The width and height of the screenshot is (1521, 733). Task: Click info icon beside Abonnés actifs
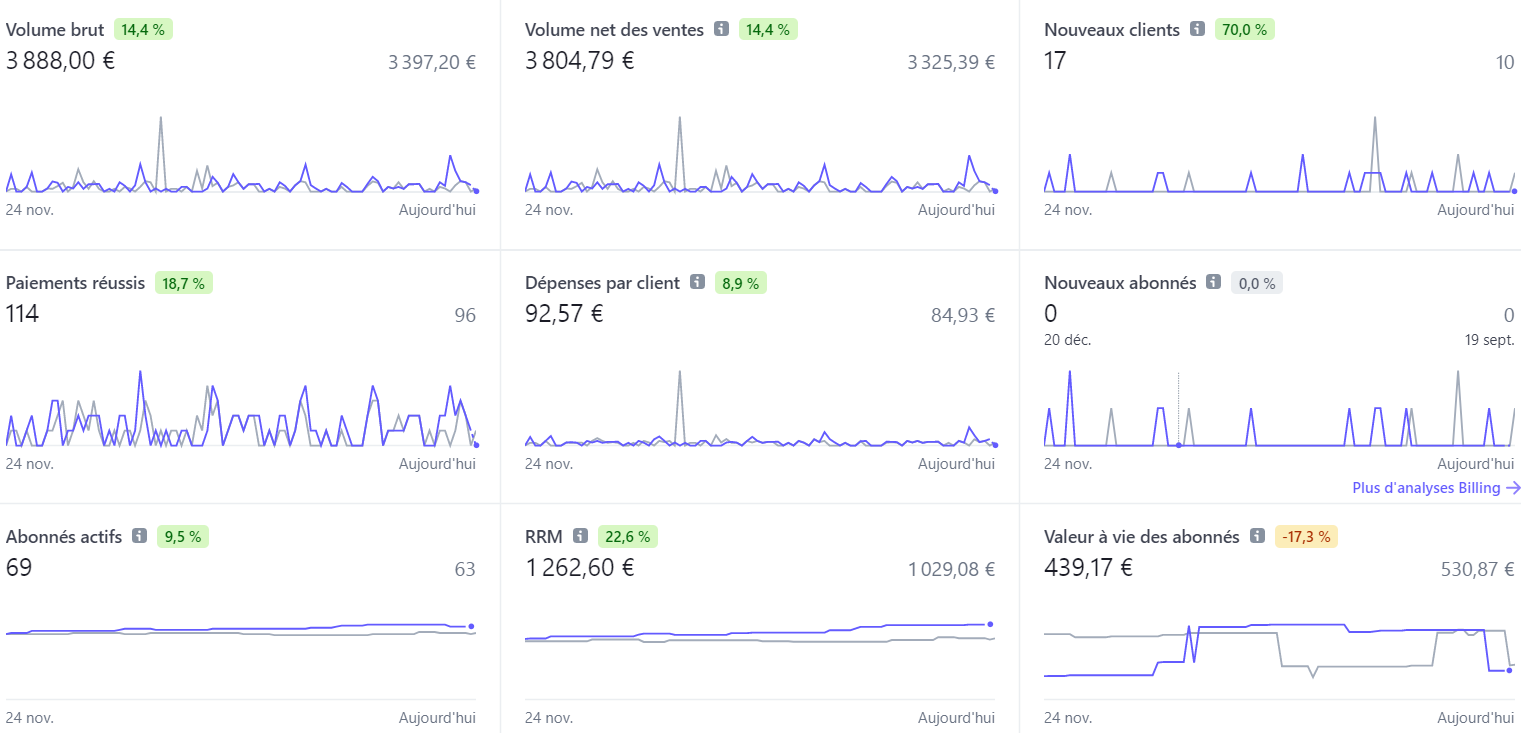[x=139, y=537]
